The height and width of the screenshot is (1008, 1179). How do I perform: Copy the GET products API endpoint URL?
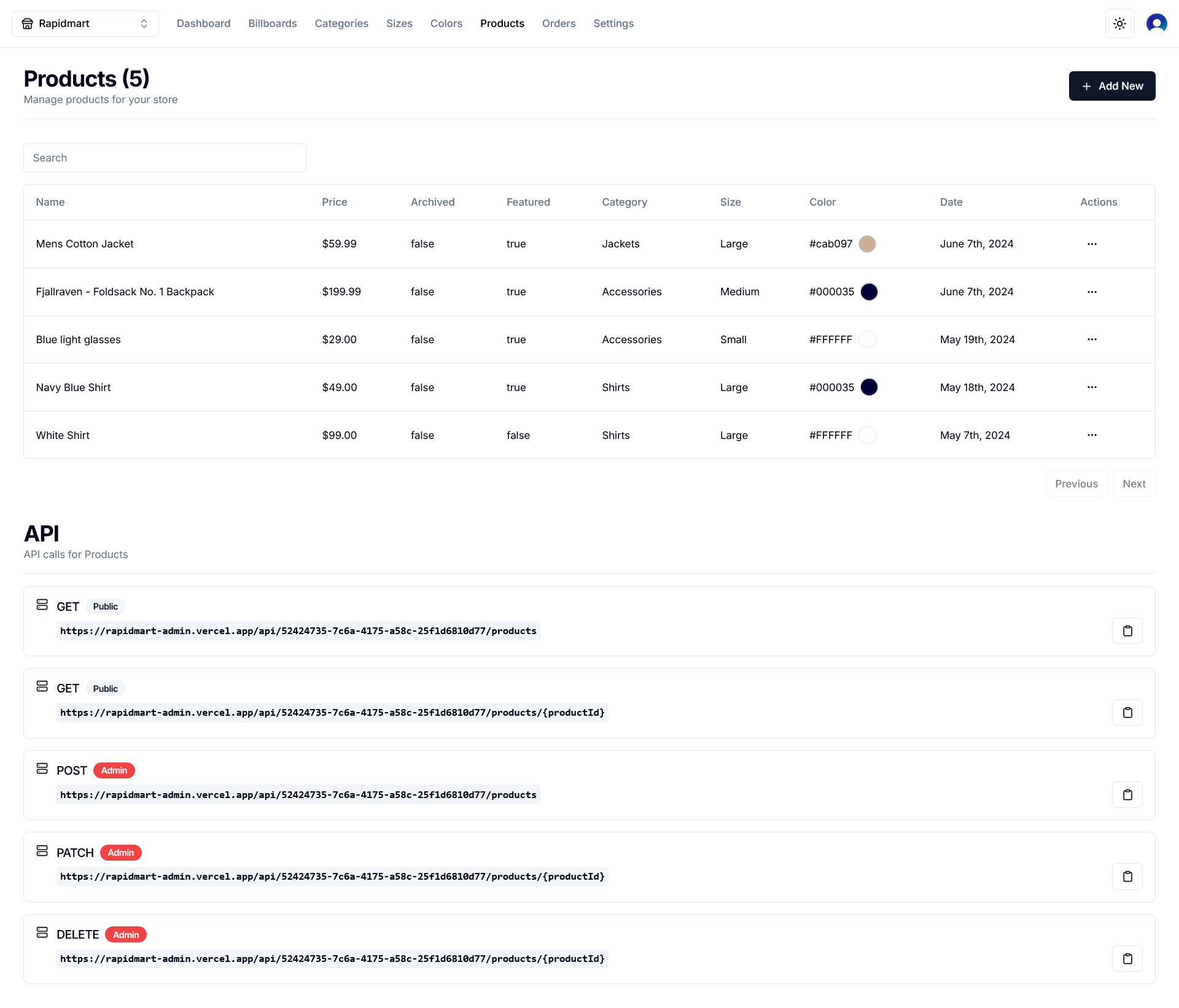click(1127, 630)
